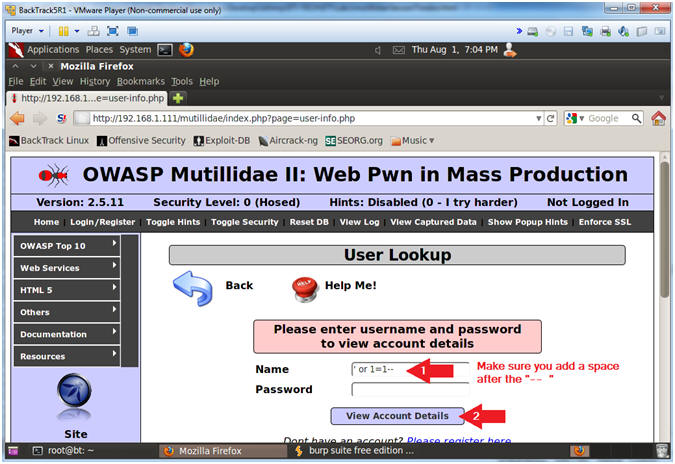675x464 pixels.
Task: Open the SEORG.org bookmark
Action: 354,141
